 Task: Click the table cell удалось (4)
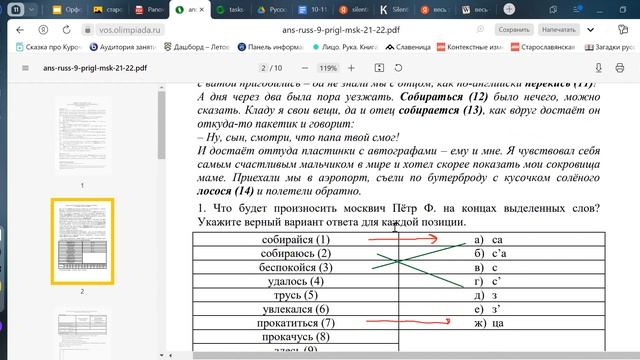coord(296,281)
